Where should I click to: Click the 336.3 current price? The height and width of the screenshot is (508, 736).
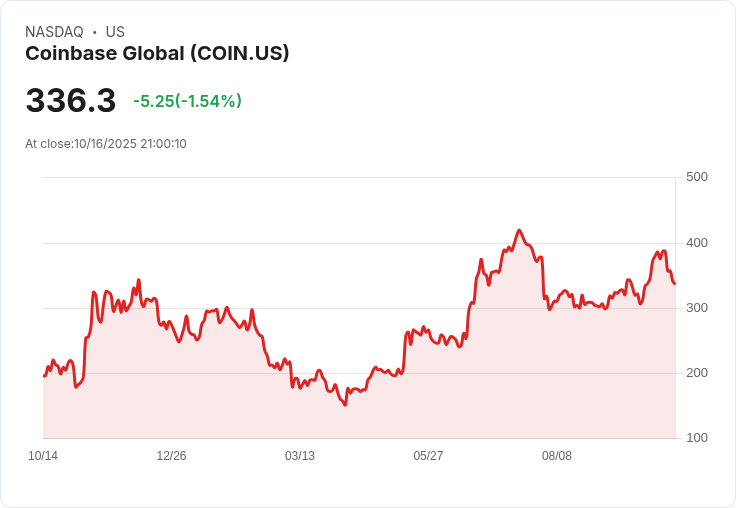71,101
